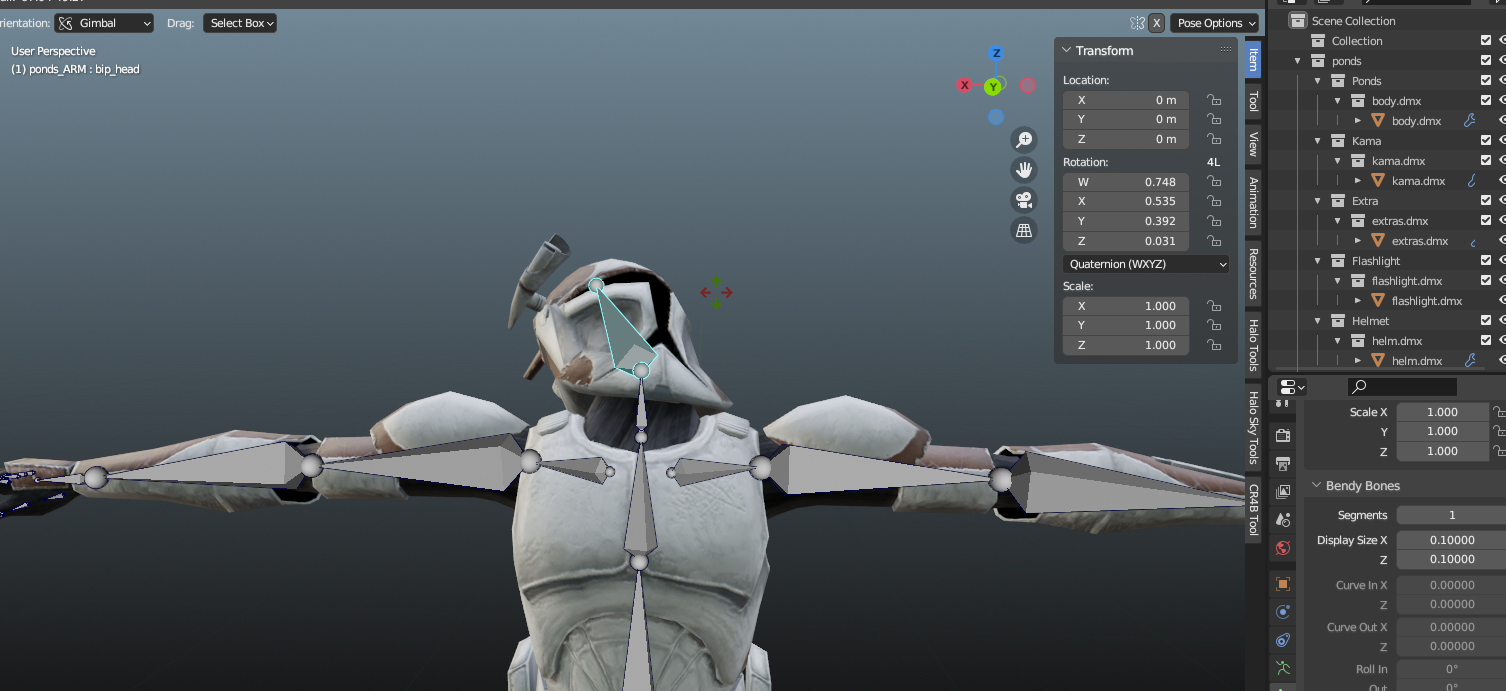Click the Scene Collection icon
This screenshot has height=691, width=1506.
point(1298,21)
